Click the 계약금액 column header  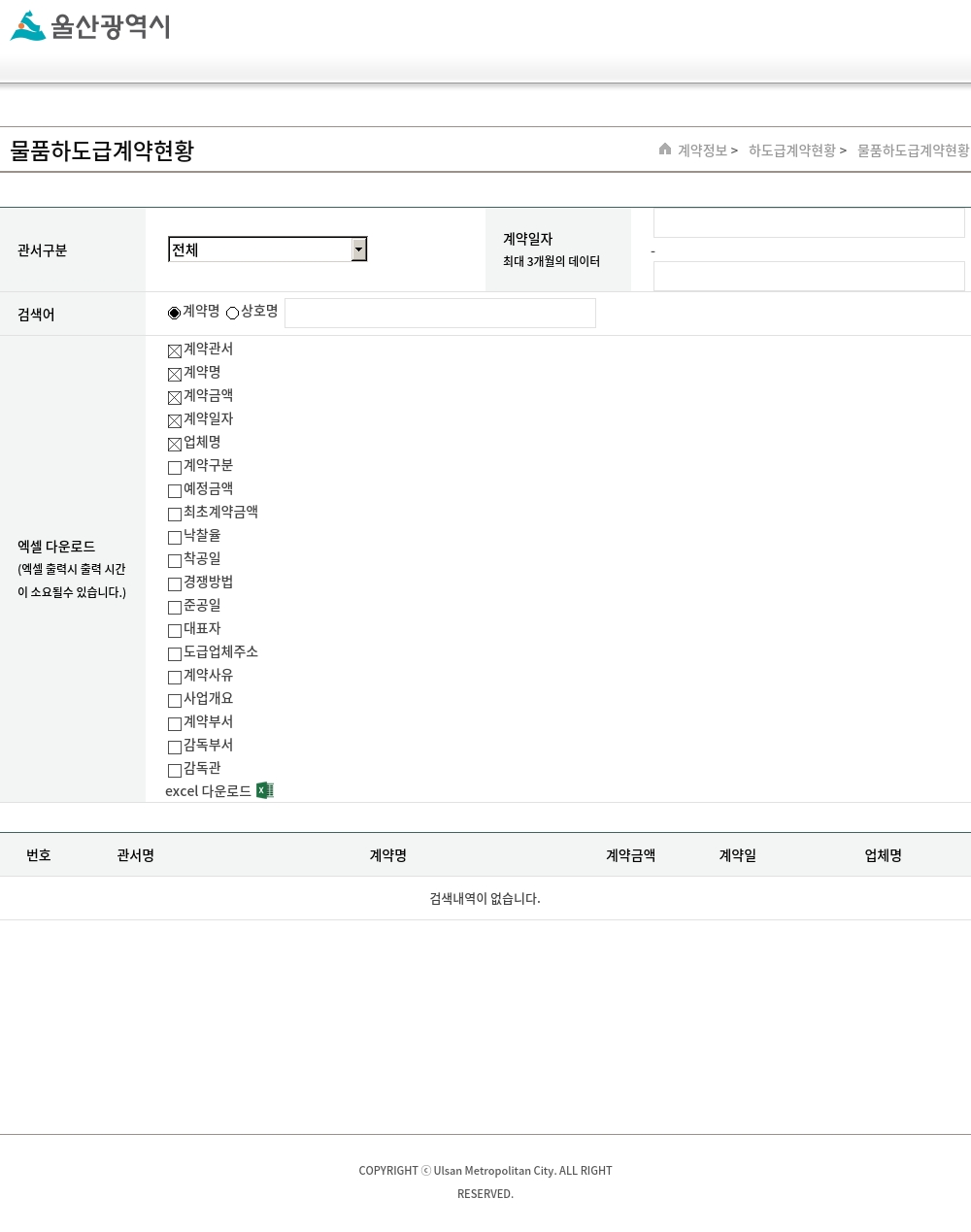coord(630,855)
